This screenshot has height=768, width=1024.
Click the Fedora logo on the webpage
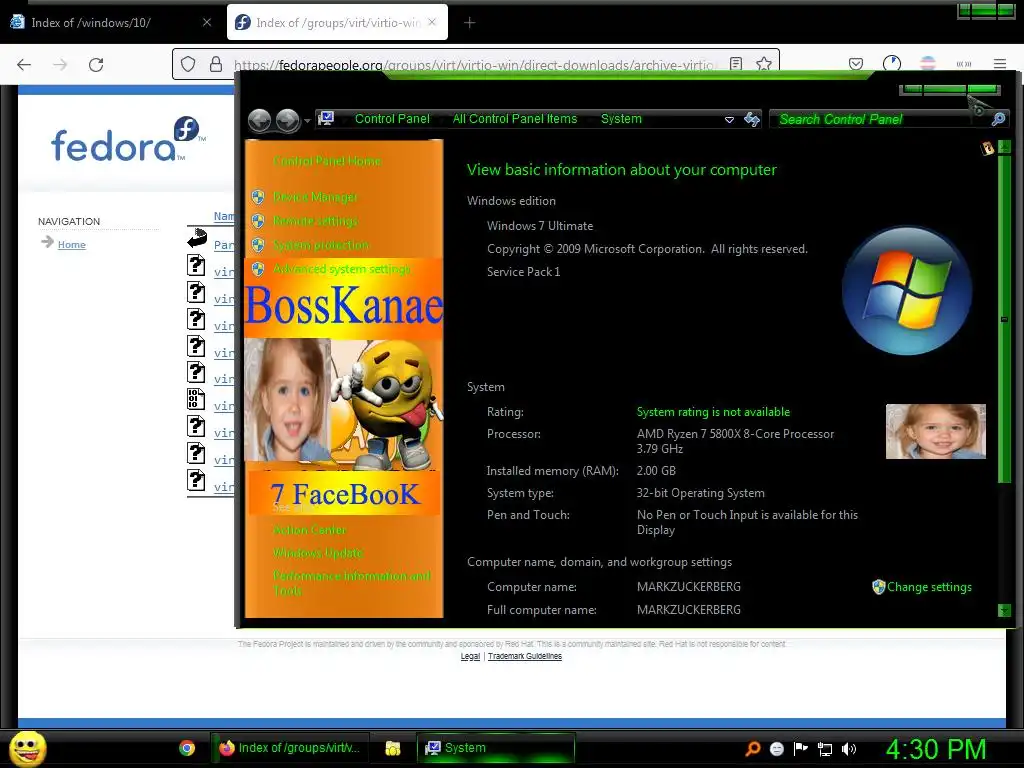pos(129,140)
